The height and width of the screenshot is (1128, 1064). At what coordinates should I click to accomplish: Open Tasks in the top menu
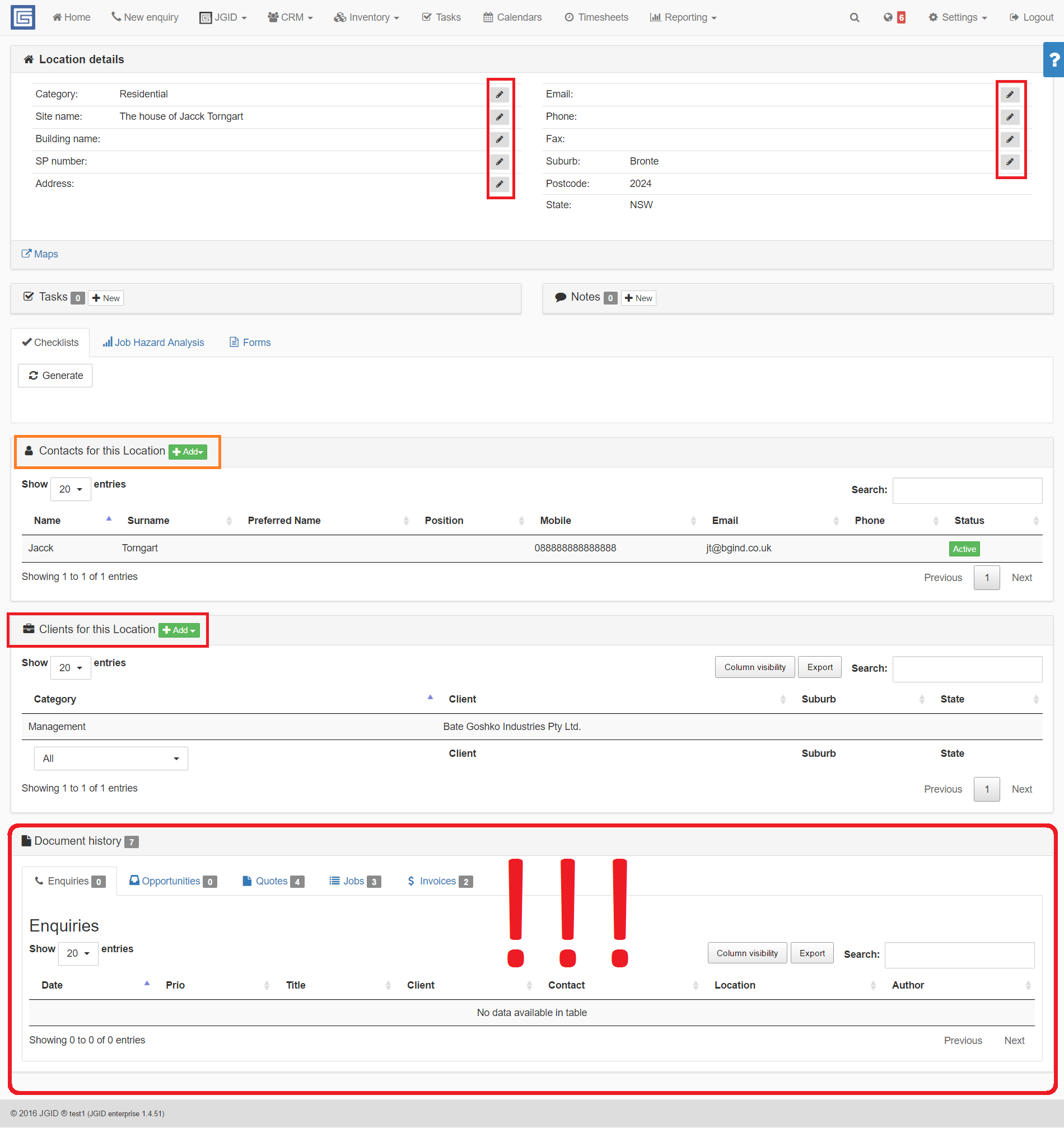(441, 17)
